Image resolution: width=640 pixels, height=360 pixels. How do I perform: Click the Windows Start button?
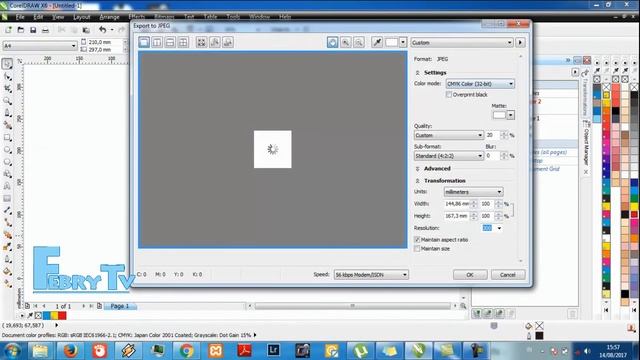11,351
